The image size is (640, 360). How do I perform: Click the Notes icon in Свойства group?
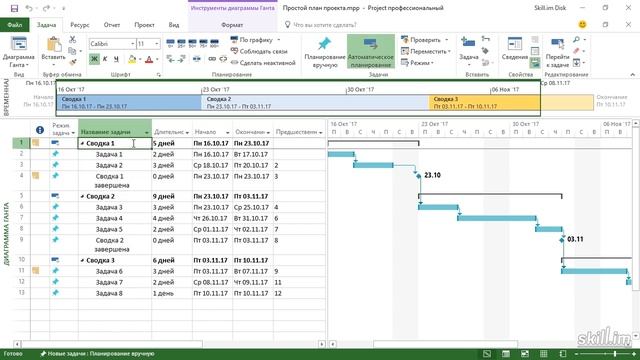[x=535, y=40]
